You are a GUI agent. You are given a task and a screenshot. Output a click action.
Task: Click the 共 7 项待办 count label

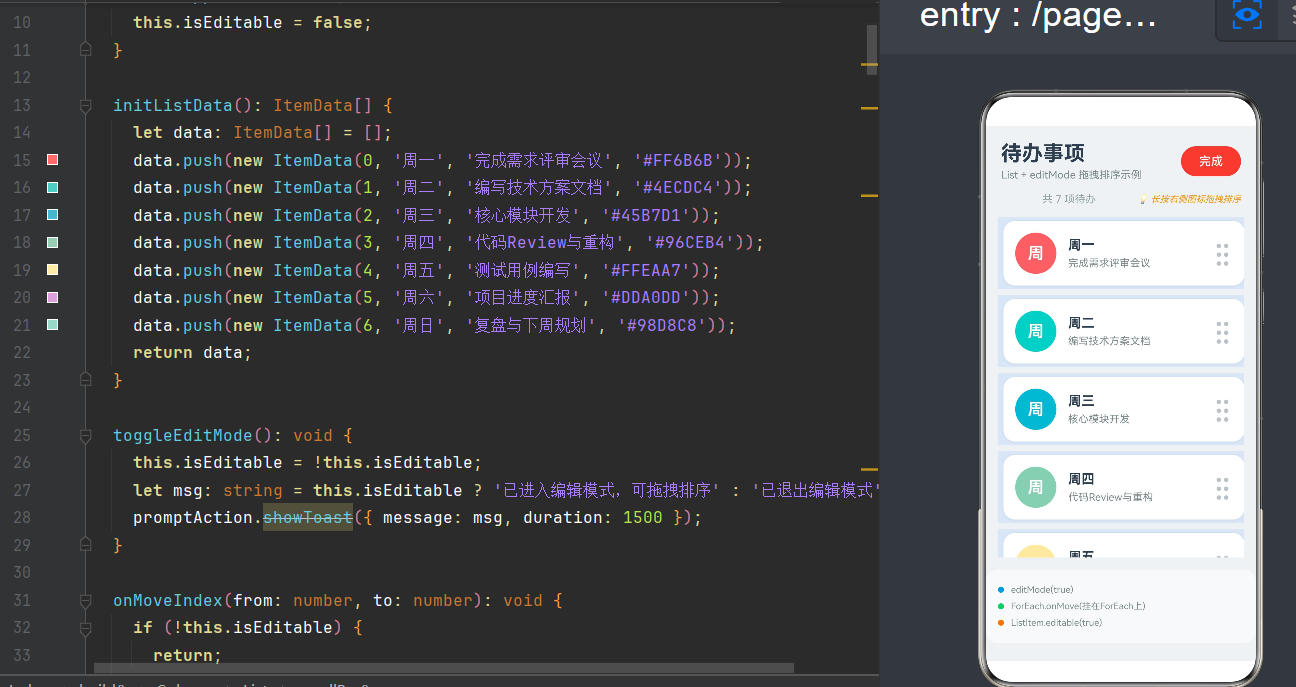1069,199
